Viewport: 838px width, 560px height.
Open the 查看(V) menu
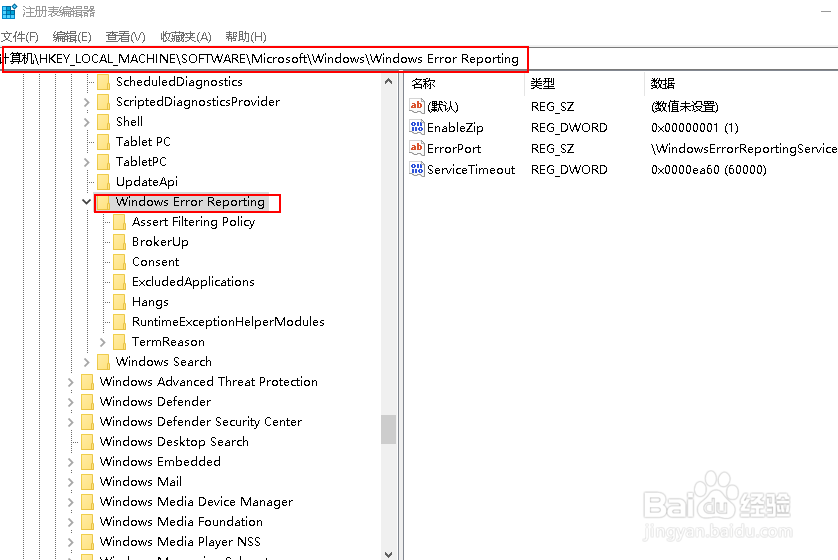tap(126, 36)
